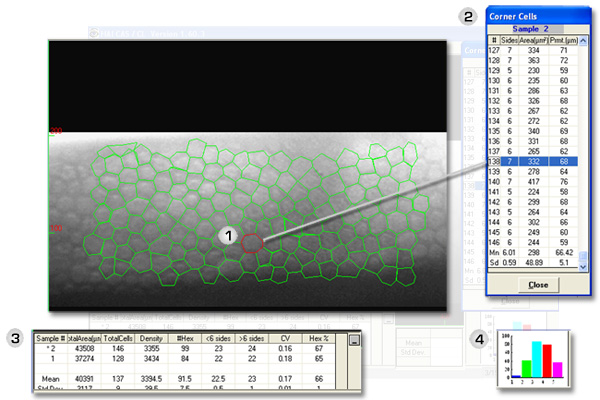
Task: Select row 137 with area 265
Action: click(x=533, y=152)
